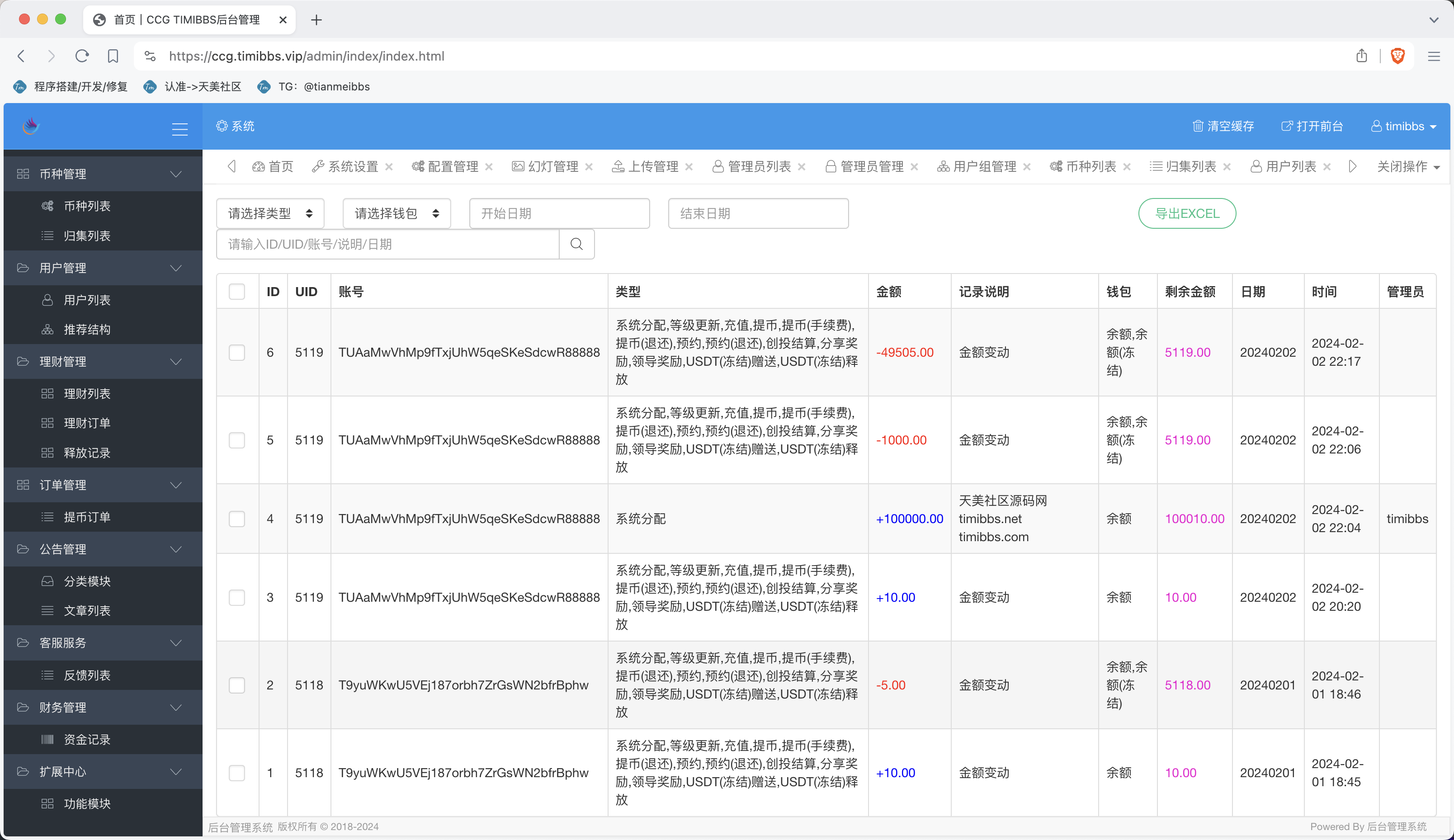Open a new browser tab with plus icon
Viewport: 1454px width, 840px height.
316,20
